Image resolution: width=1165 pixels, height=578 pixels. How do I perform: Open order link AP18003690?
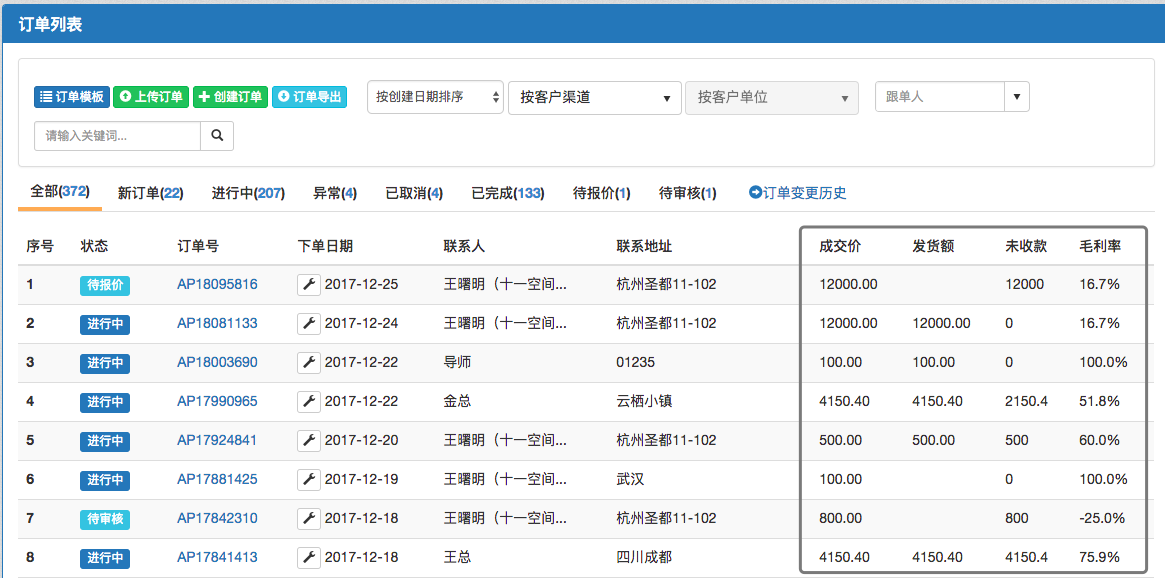[x=217, y=363]
